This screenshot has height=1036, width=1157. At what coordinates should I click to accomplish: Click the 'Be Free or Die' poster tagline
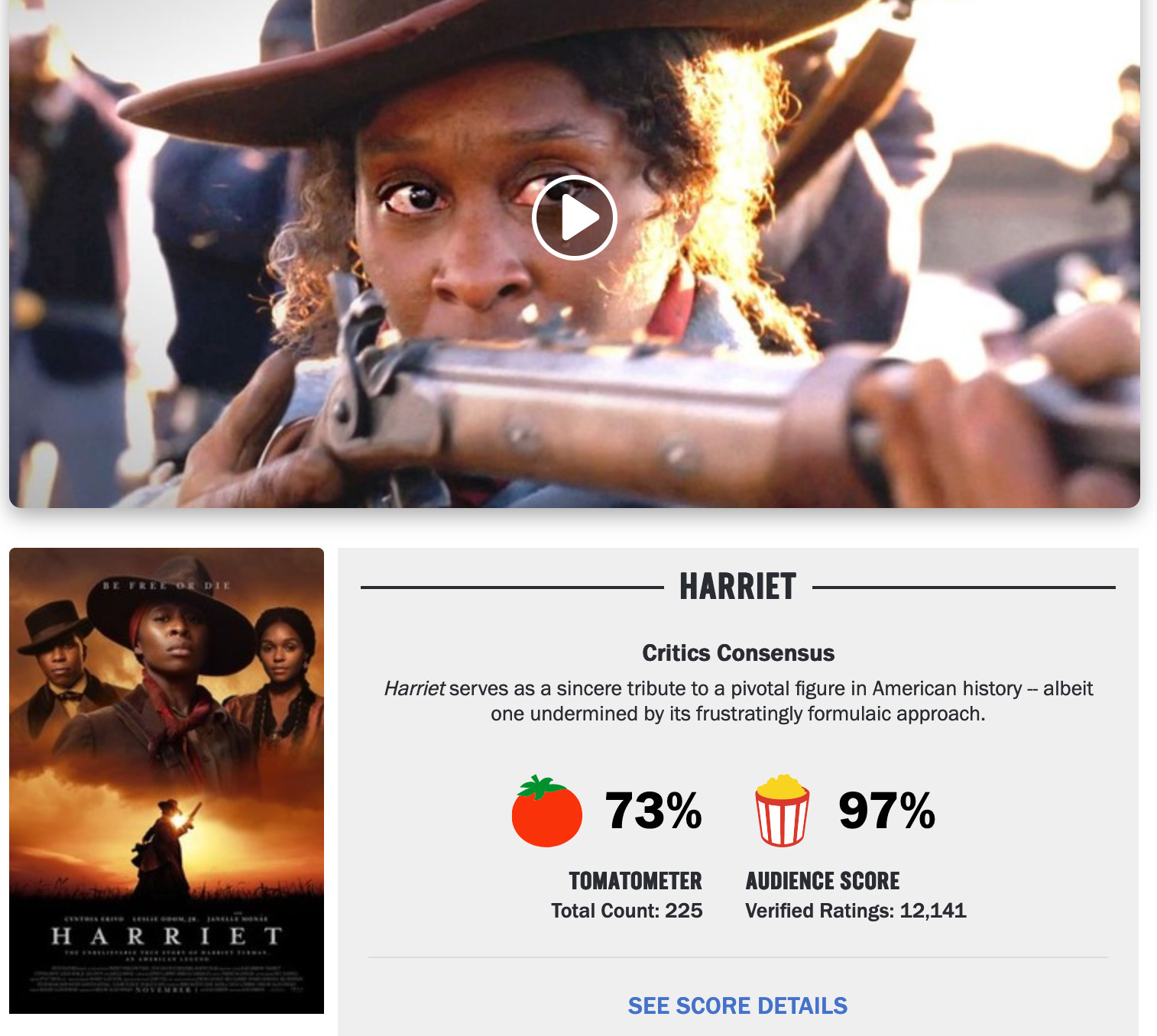(167, 585)
